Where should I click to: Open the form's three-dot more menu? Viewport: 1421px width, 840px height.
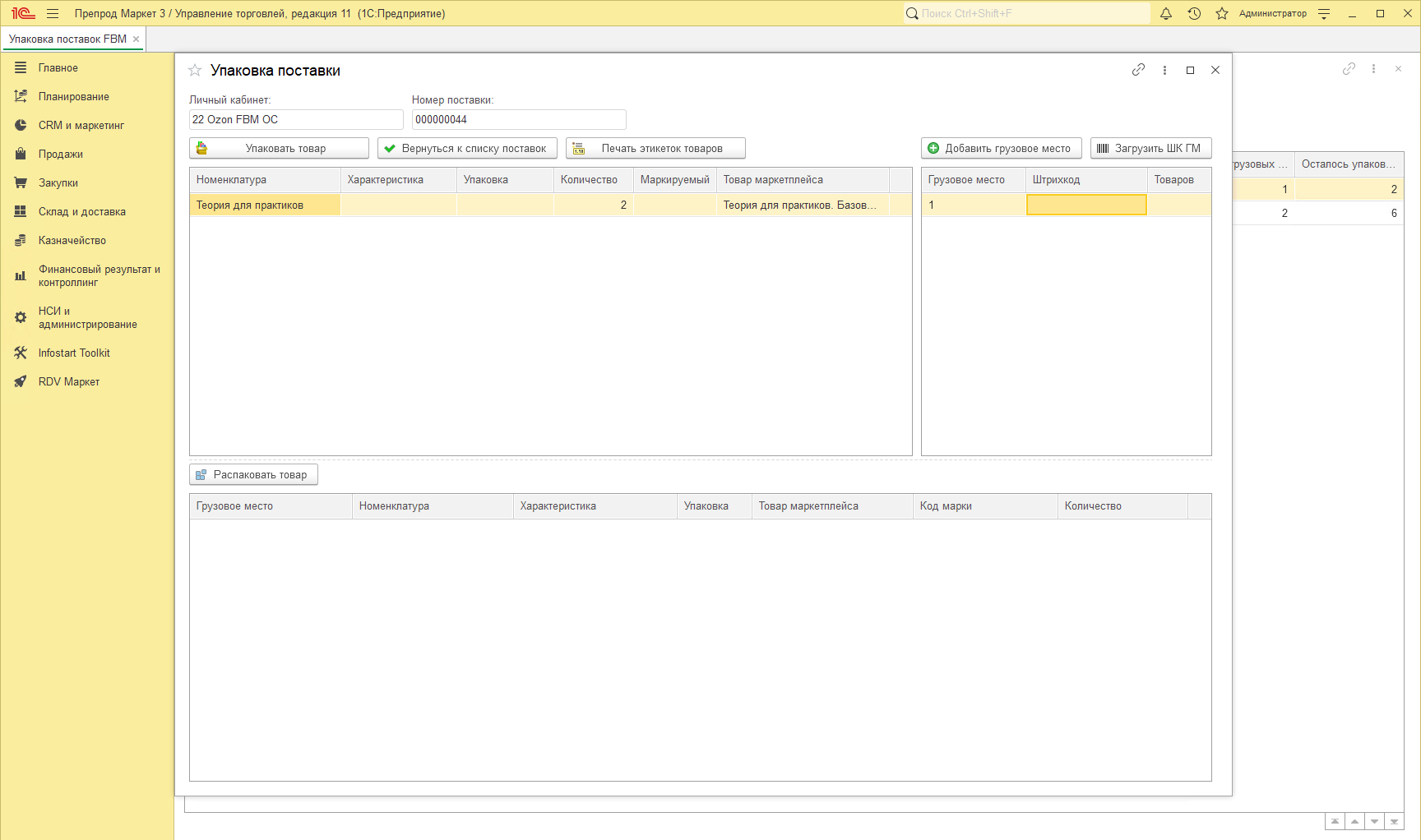click(1164, 70)
